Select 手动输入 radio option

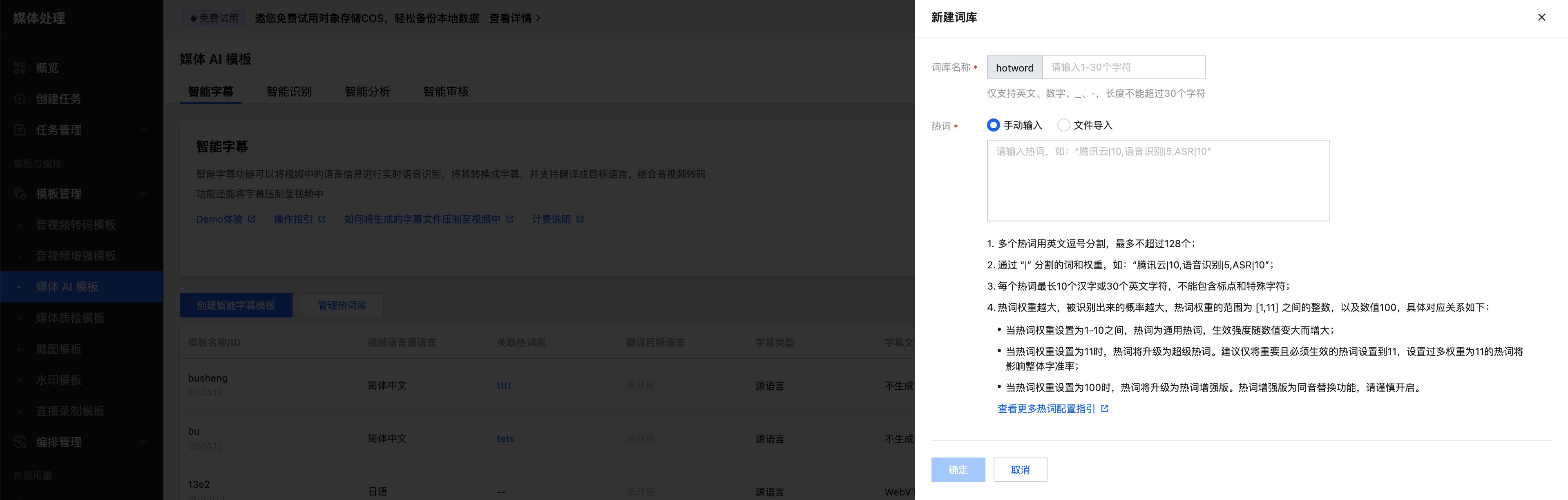[x=1014, y=125]
